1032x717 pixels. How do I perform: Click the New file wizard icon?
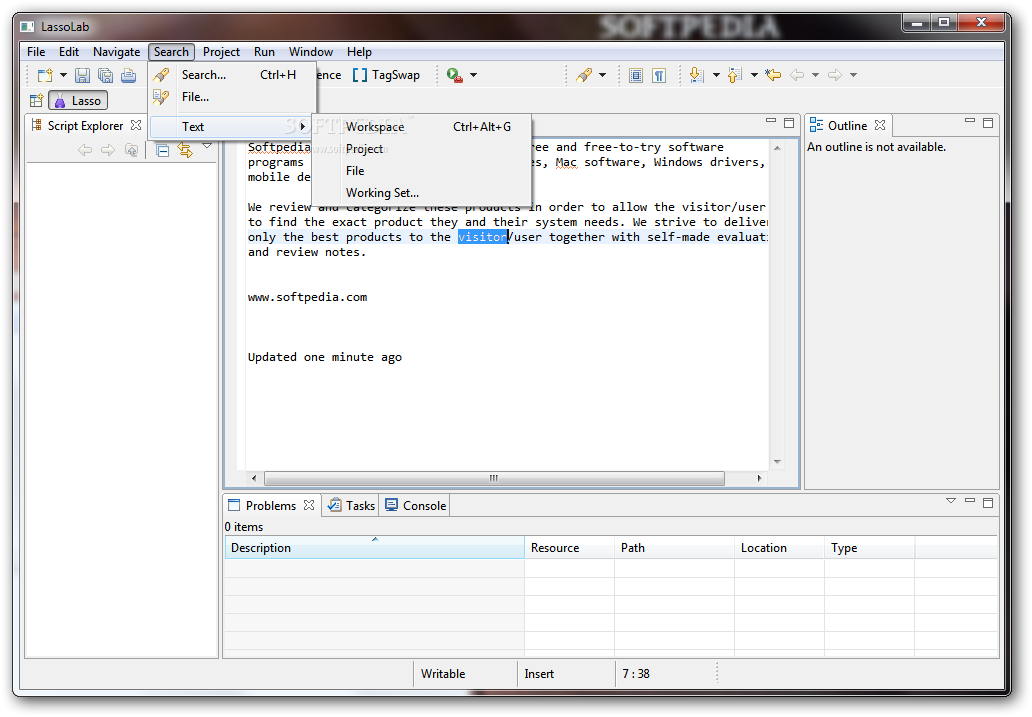point(45,76)
